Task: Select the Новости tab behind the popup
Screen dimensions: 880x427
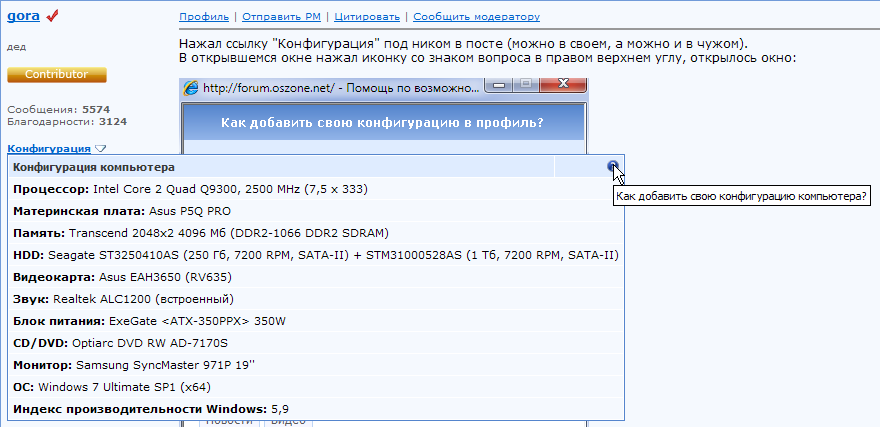Action: click(x=229, y=421)
